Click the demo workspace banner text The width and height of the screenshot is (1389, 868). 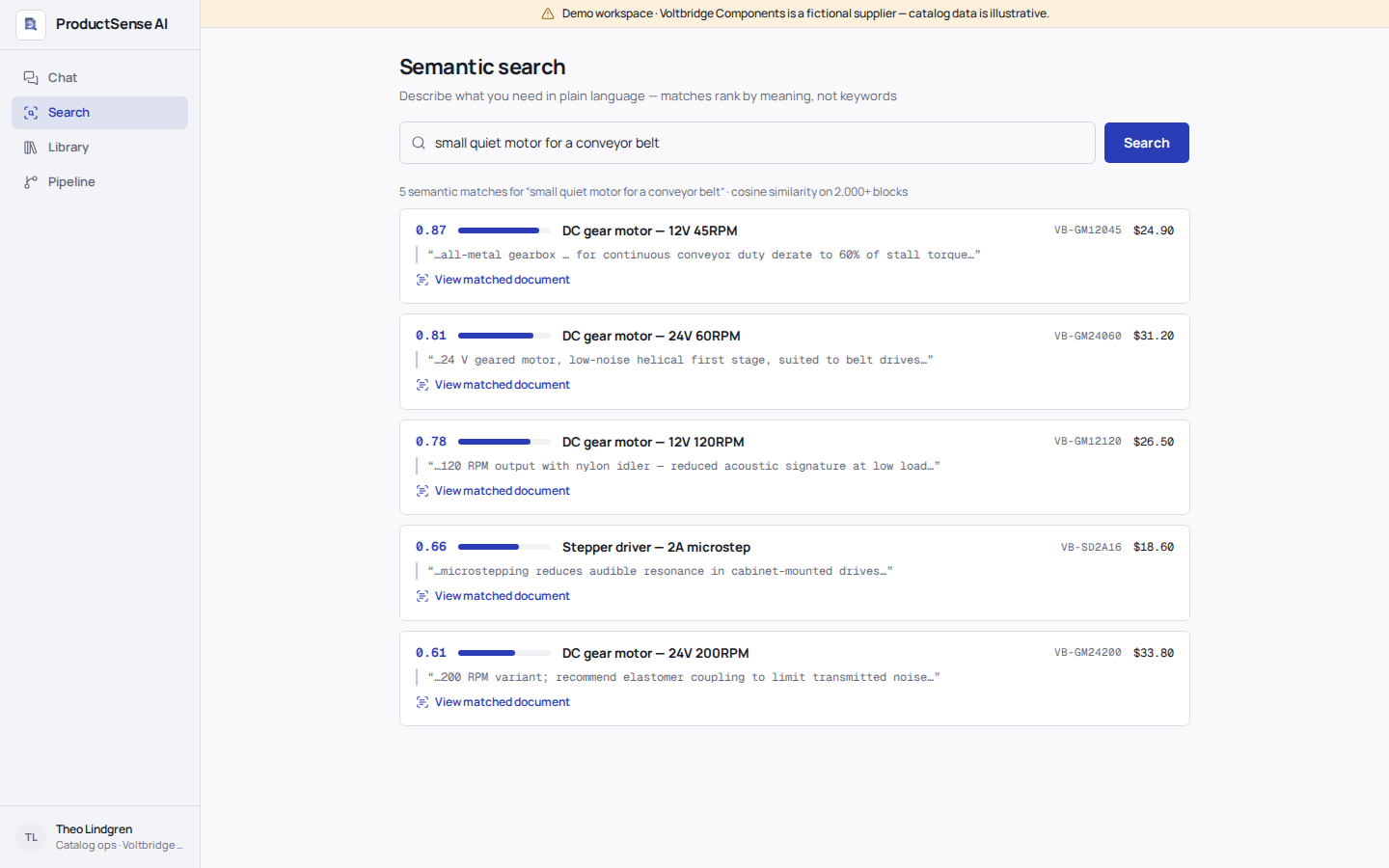point(805,14)
